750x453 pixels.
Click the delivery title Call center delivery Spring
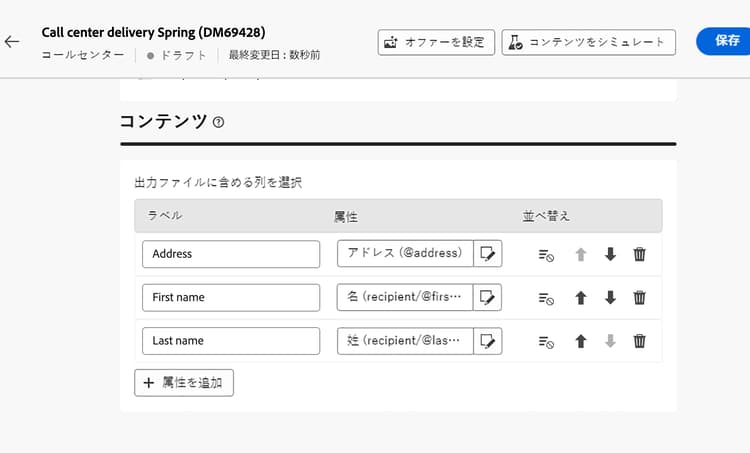(x=153, y=33)
